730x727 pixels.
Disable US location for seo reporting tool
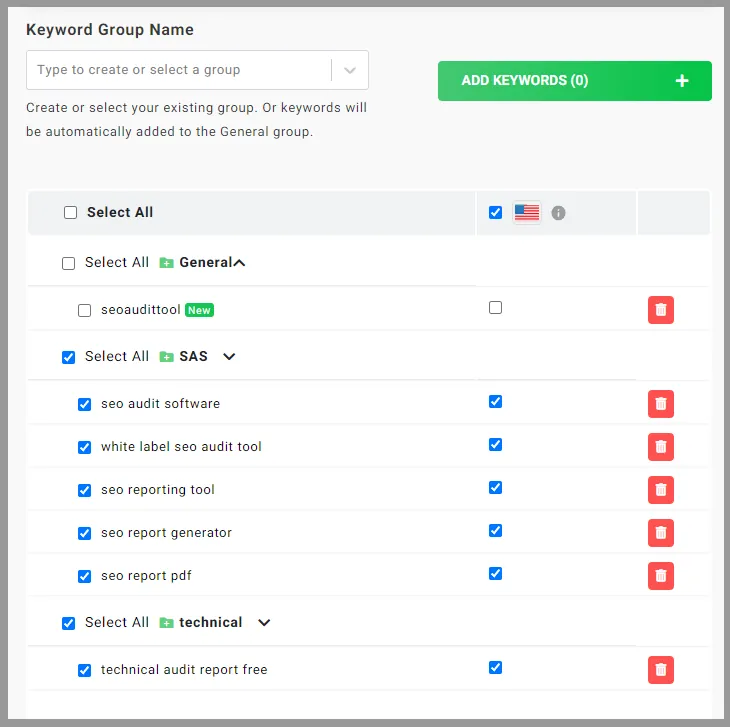coord(495,488)
